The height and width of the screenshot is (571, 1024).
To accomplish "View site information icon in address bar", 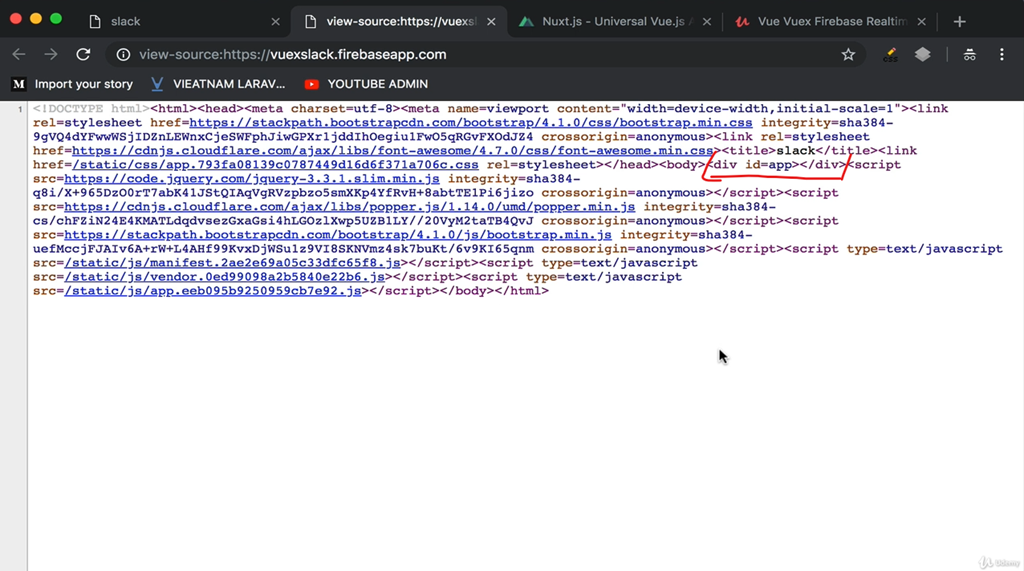I will point(123,54).
